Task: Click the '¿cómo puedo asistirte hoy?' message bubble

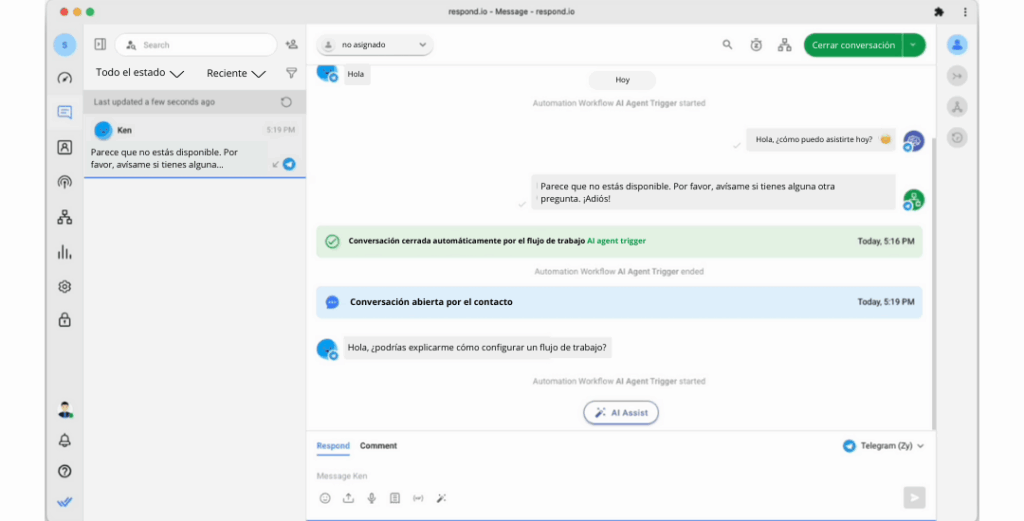Action: (x=821, y=139)
